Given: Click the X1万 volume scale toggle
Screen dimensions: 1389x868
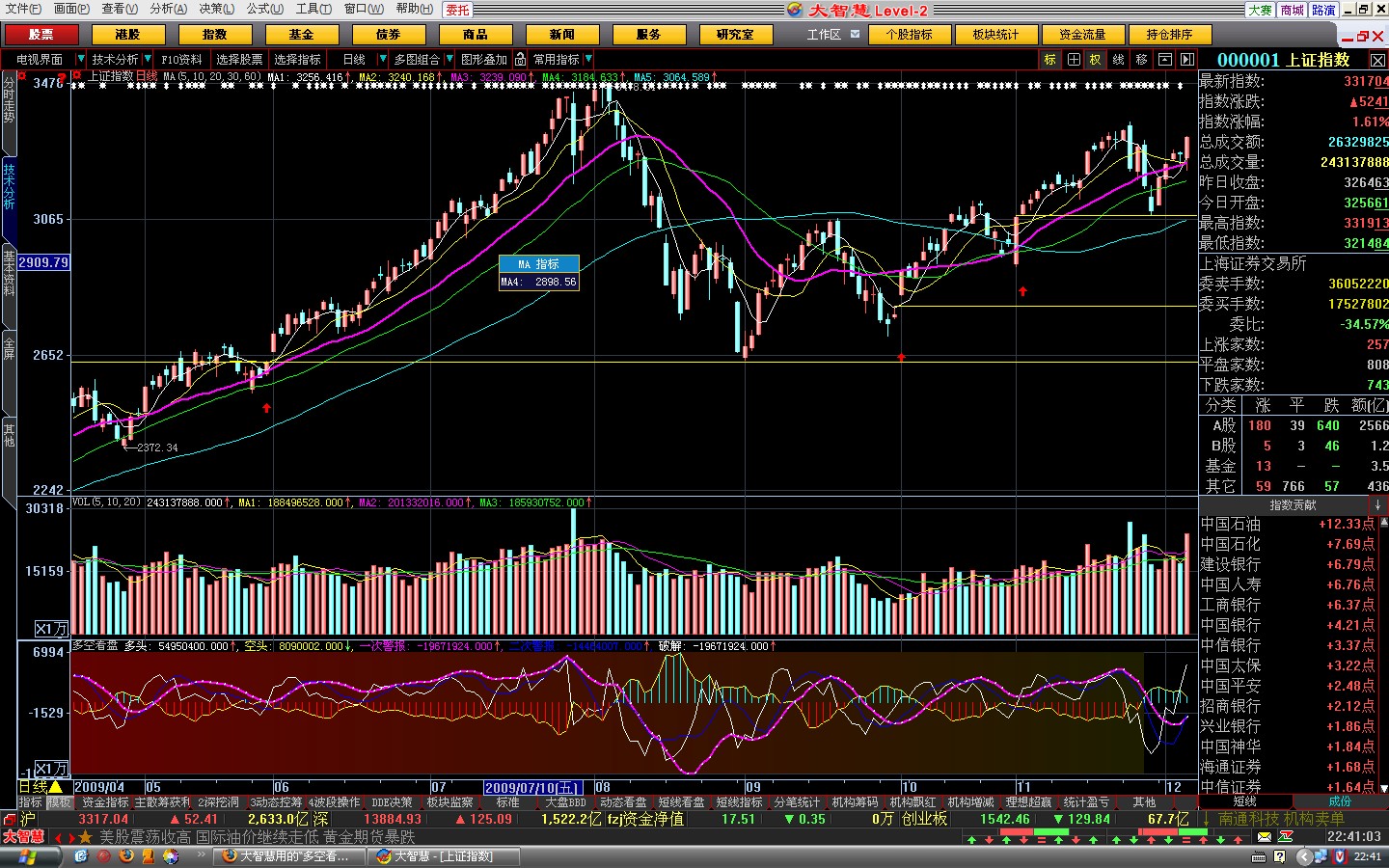Looking at the screenshot, I should click(51, 629).
